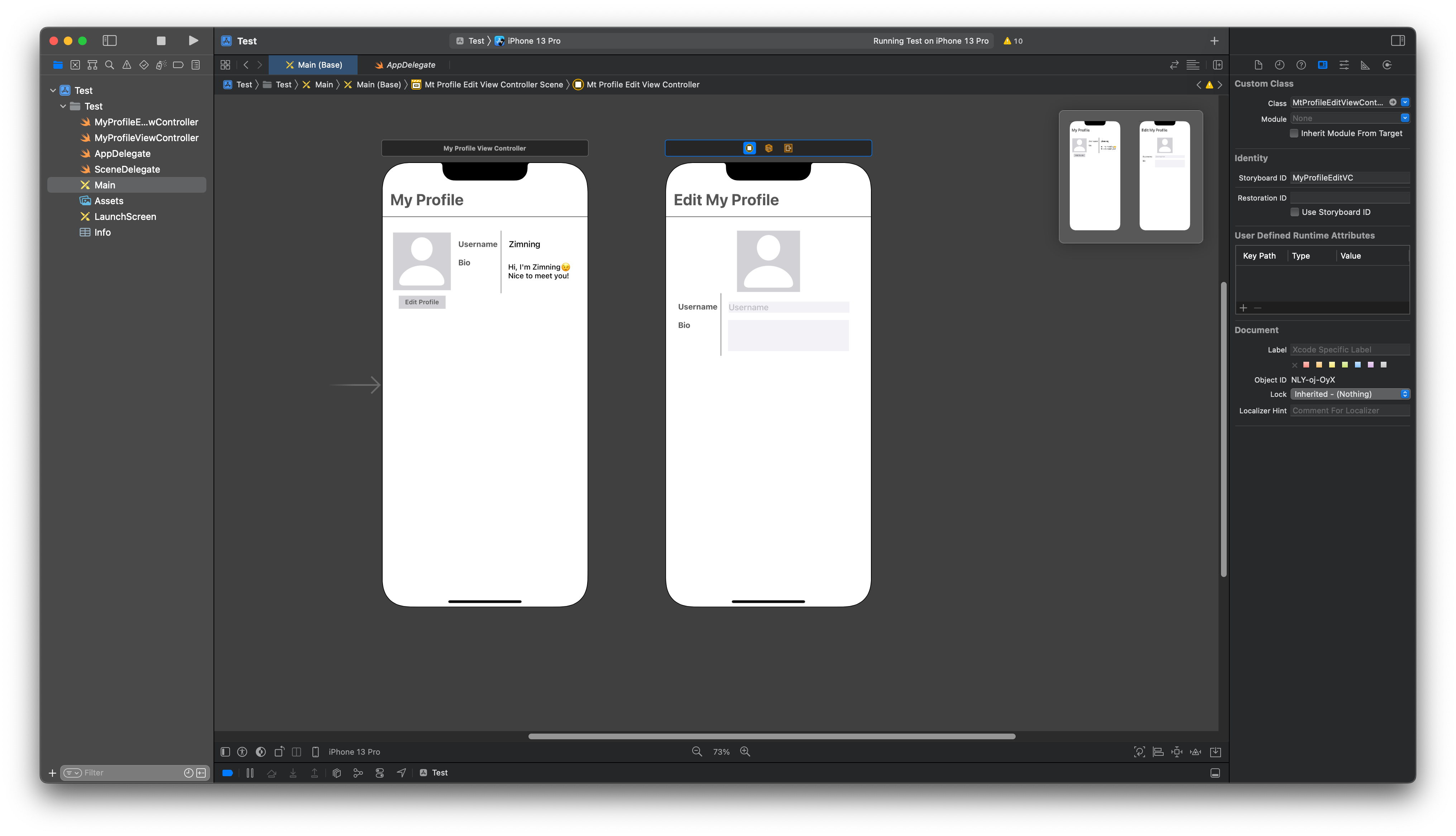Open the Class dropdown arrow
The height and width of the screenshot is (836, 1456).
coord(1405,102)
